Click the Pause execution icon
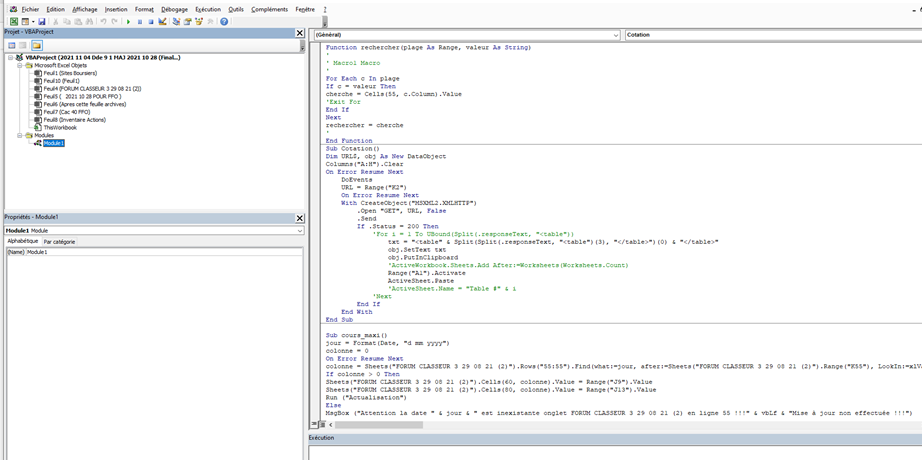The width and height of the screenshot is (922, 460). (140, 21)
